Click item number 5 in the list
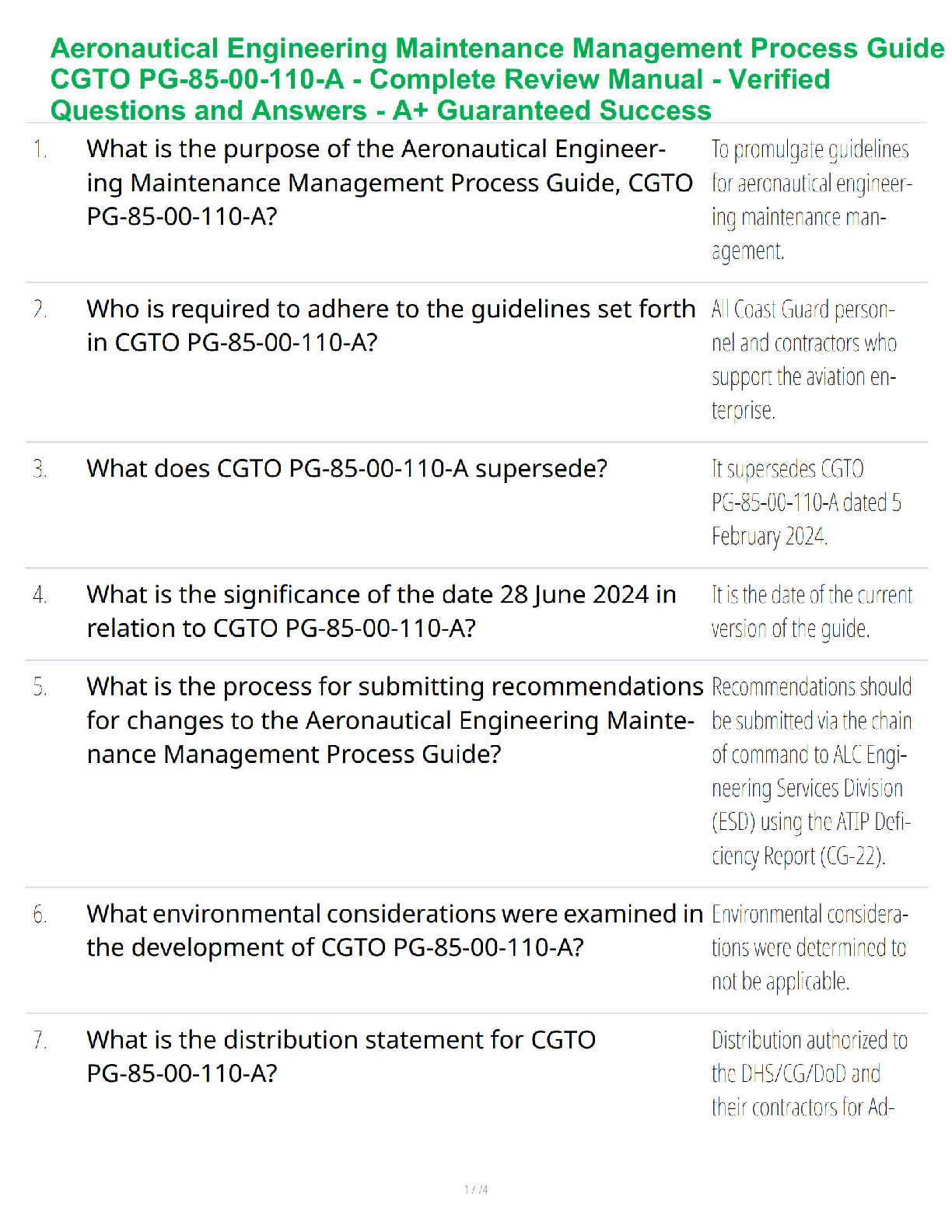Screen dimensions: 952x1232 tap(40, 687)
